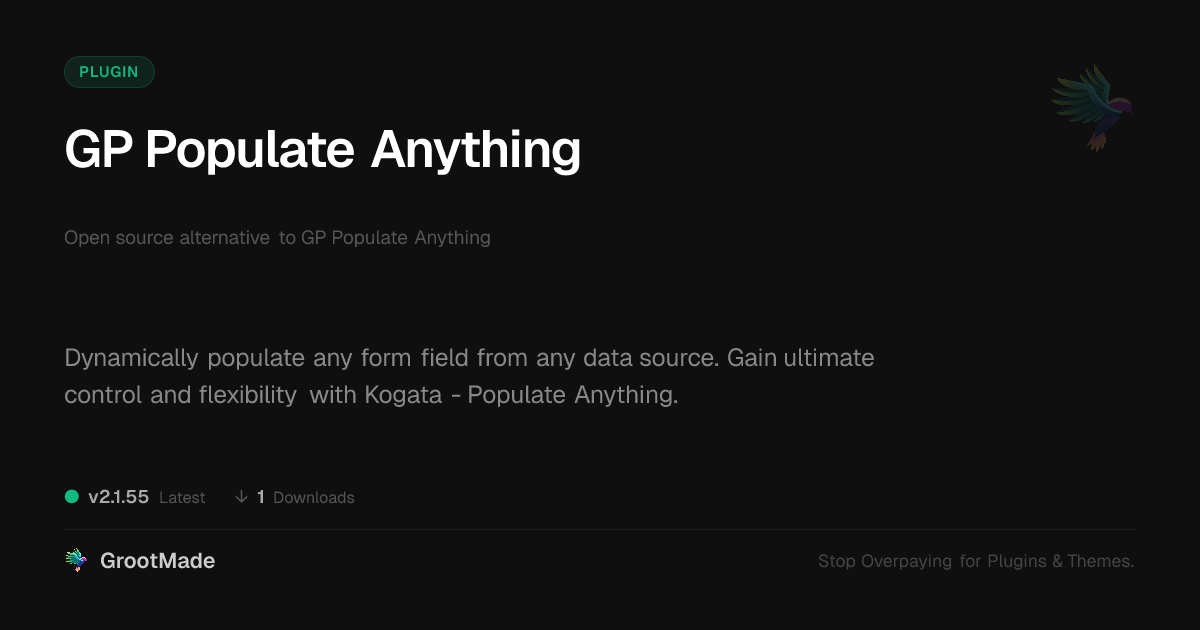Click the Downloads label text
The image size is (1200, 630).
pyautogui.click(x=313, y=497)
